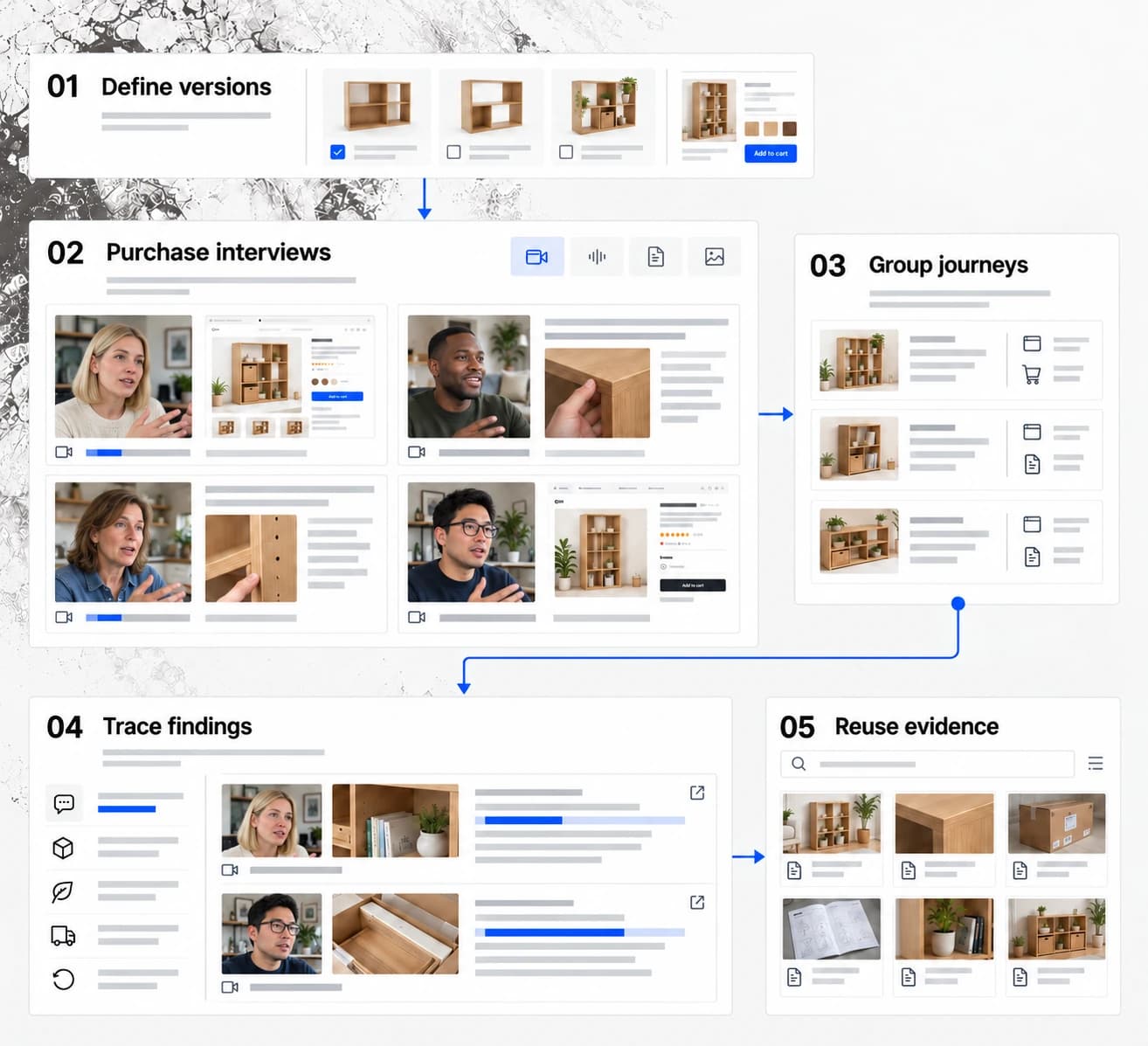The image size is (1148, 1046).
Task: Open the document transcript tab
Action: 656,256
